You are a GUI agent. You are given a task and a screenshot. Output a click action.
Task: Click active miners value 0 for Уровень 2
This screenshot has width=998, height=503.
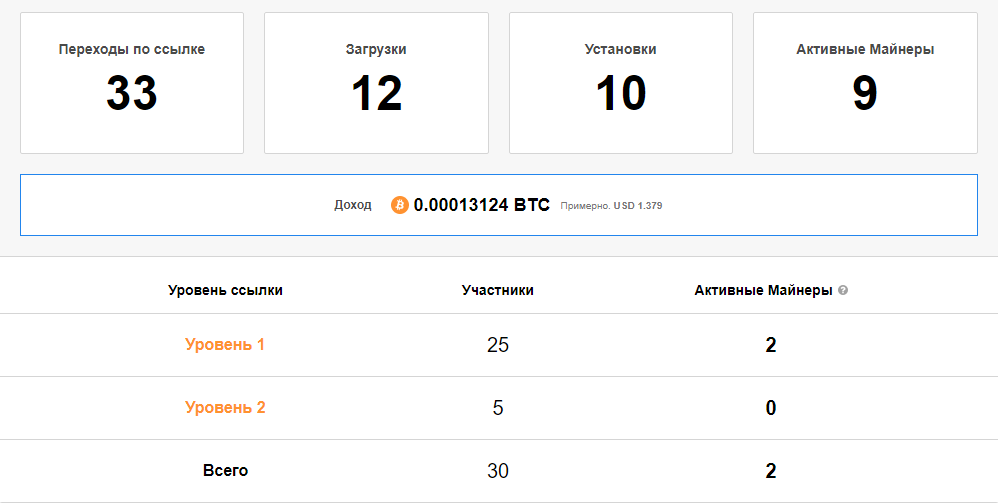tap(771, 409)
